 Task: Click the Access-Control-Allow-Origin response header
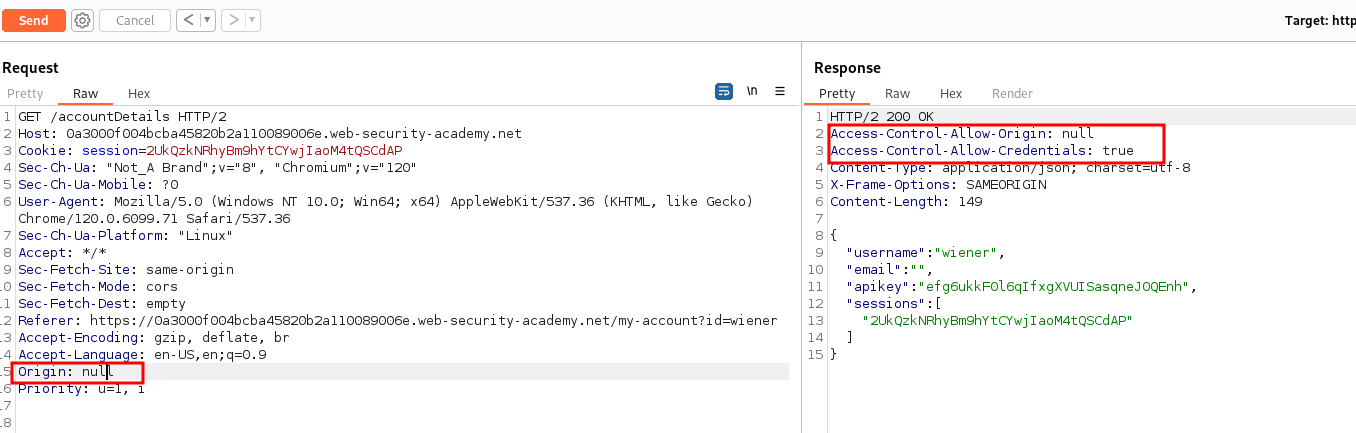tap(962, 133)
